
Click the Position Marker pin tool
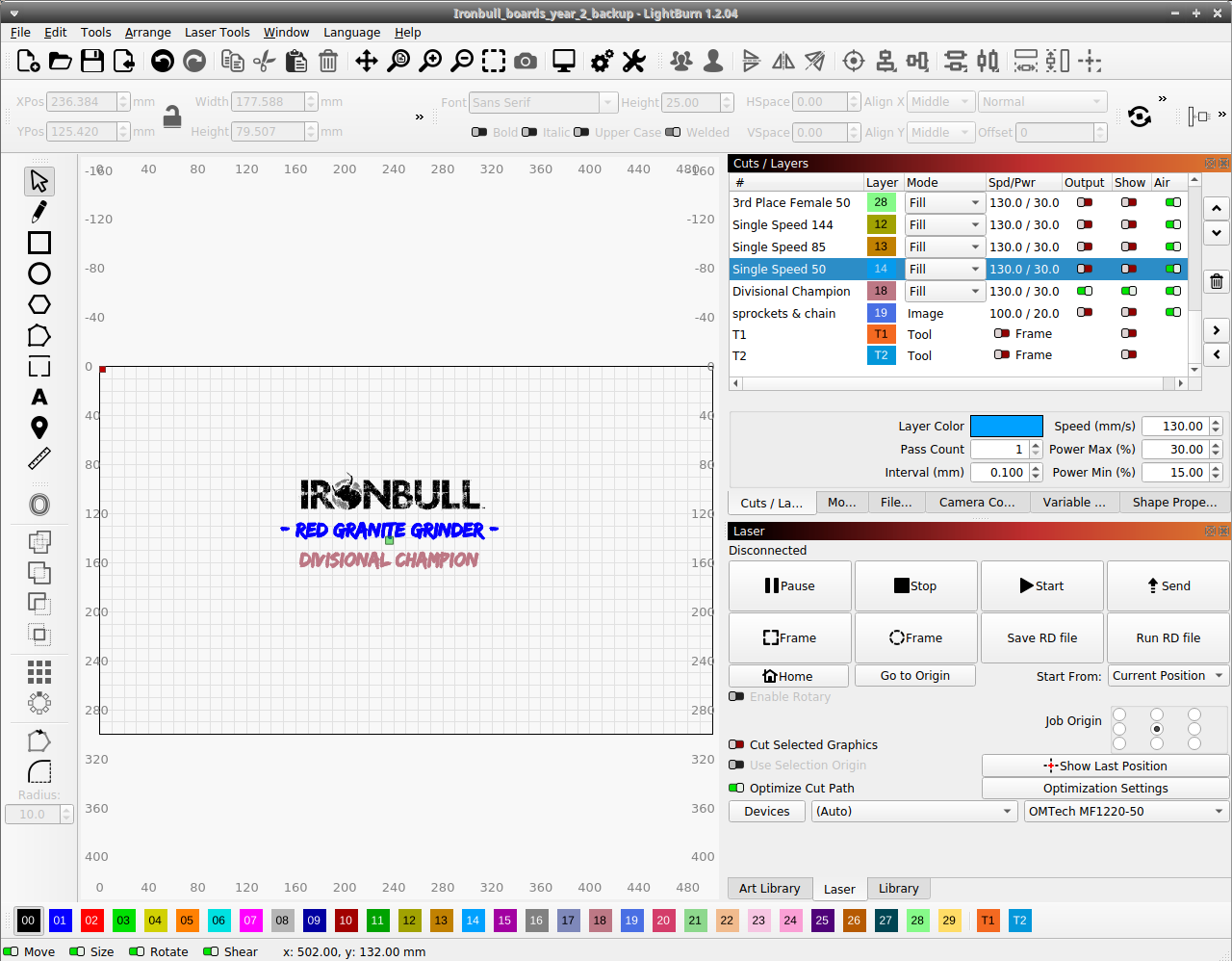tap(39, 427)
